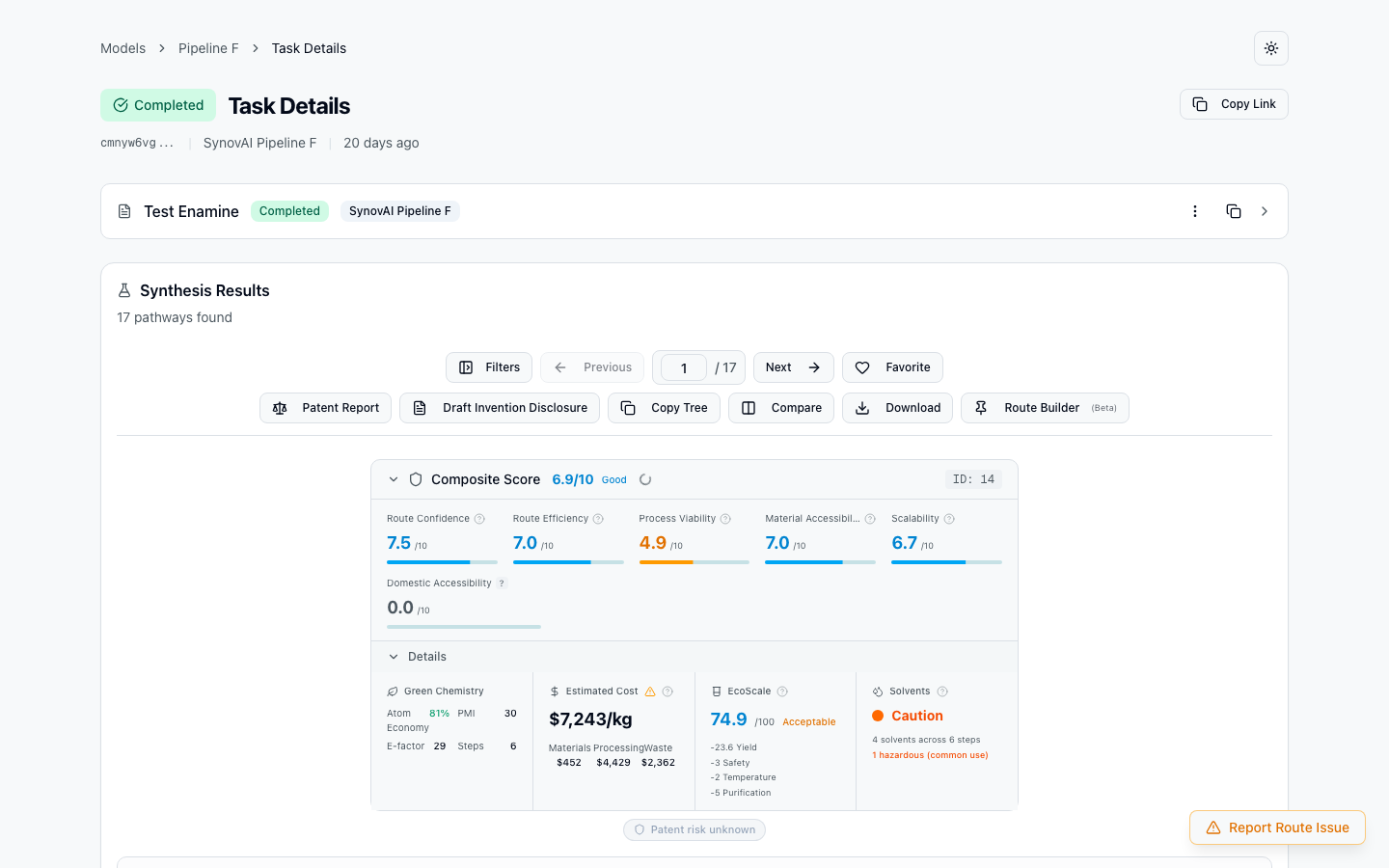Show help for Estimated Cost
This screenshot has width=1389, height=868.
click(667, 692)
